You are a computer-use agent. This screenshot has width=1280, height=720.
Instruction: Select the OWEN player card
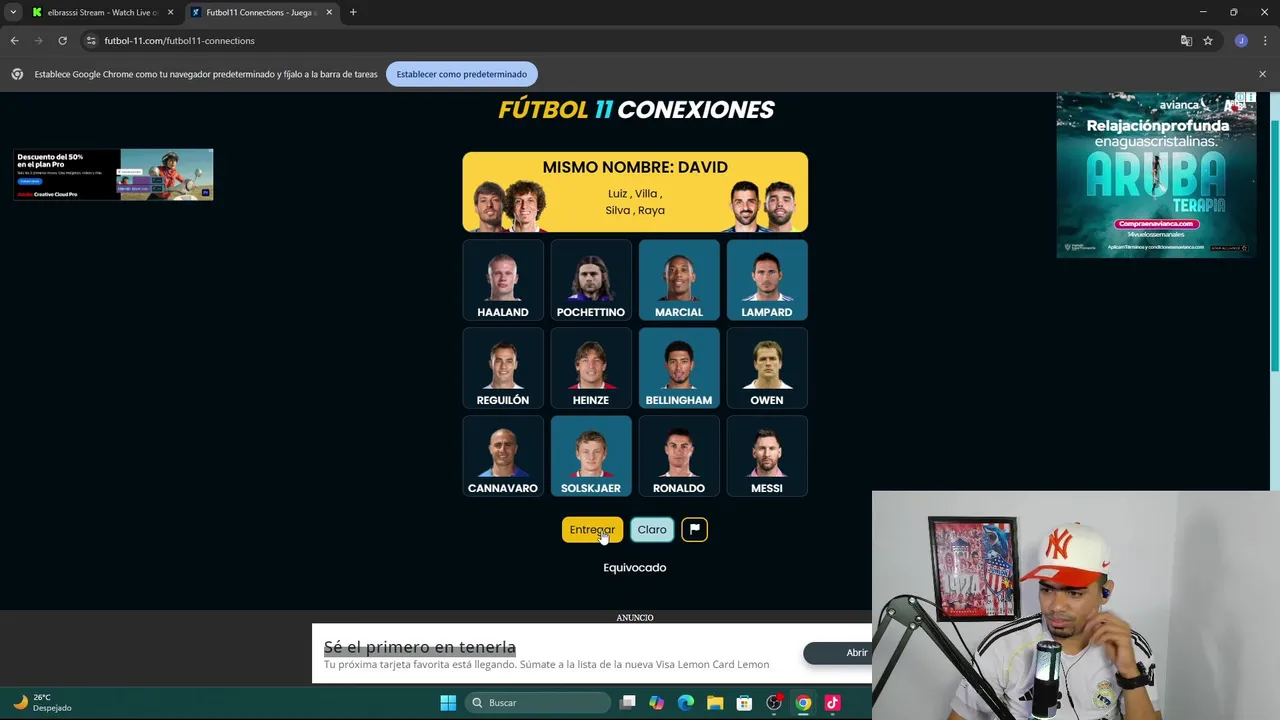click(x=766, y=368)
